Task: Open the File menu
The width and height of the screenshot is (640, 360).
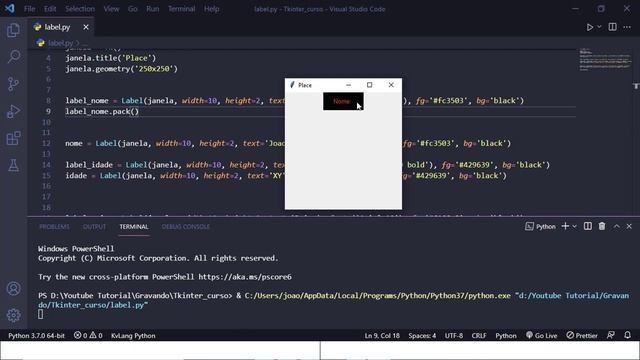Action: 29,9
